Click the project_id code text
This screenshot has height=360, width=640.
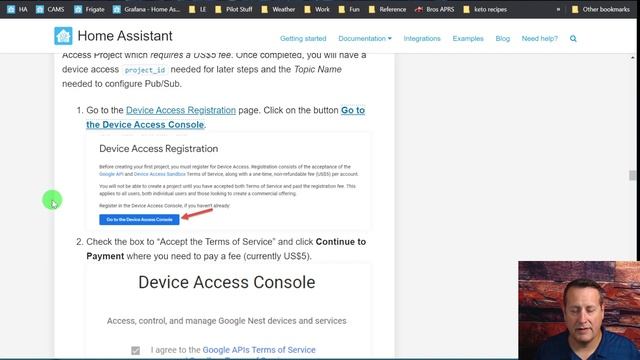coord(145,70)
